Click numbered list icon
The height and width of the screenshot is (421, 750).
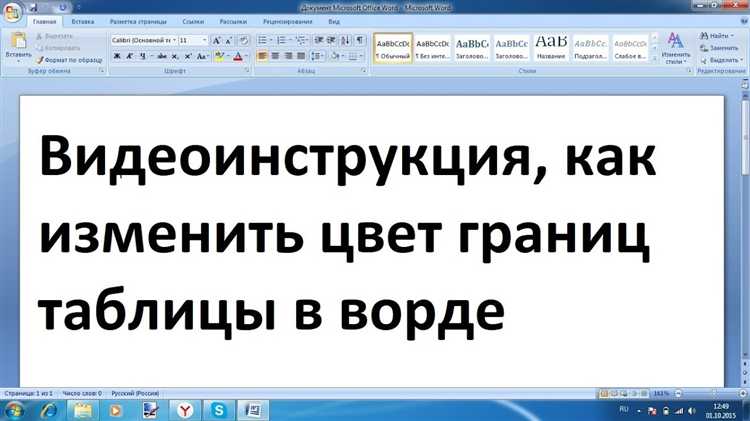[282, 40]
